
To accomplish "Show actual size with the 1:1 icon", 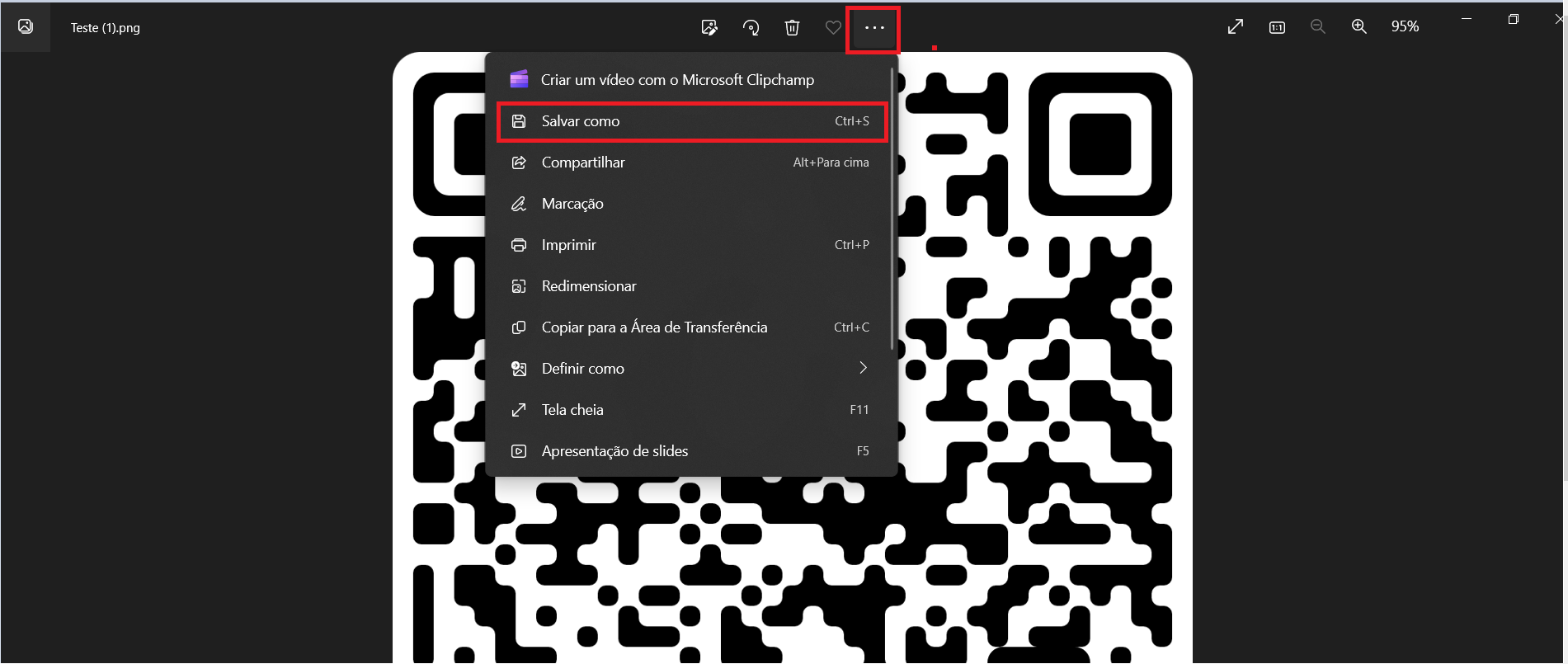I will [x=1277, y=27].
